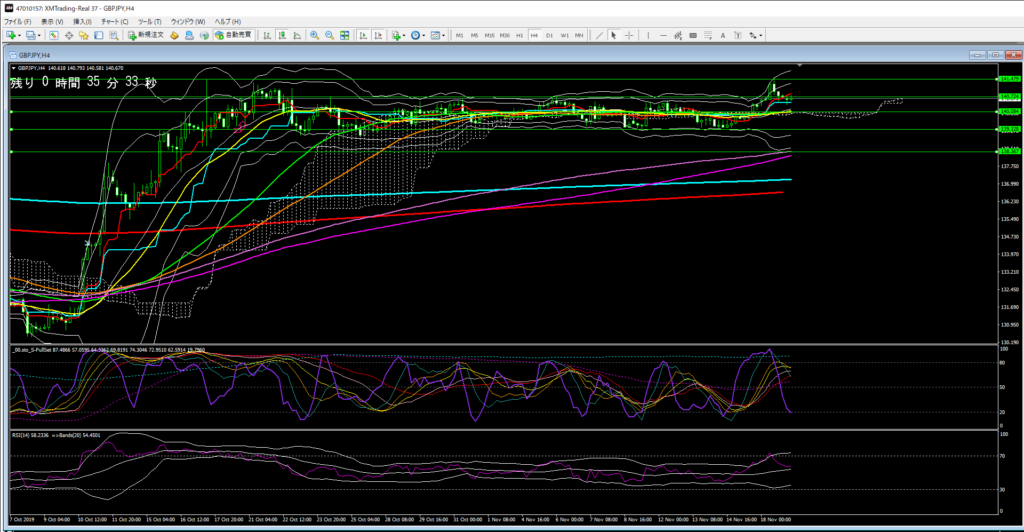The image size is (1024, 532).
Task: Toggle the 自動売買 auto-trading button
Action: click(x=233, y=35)
